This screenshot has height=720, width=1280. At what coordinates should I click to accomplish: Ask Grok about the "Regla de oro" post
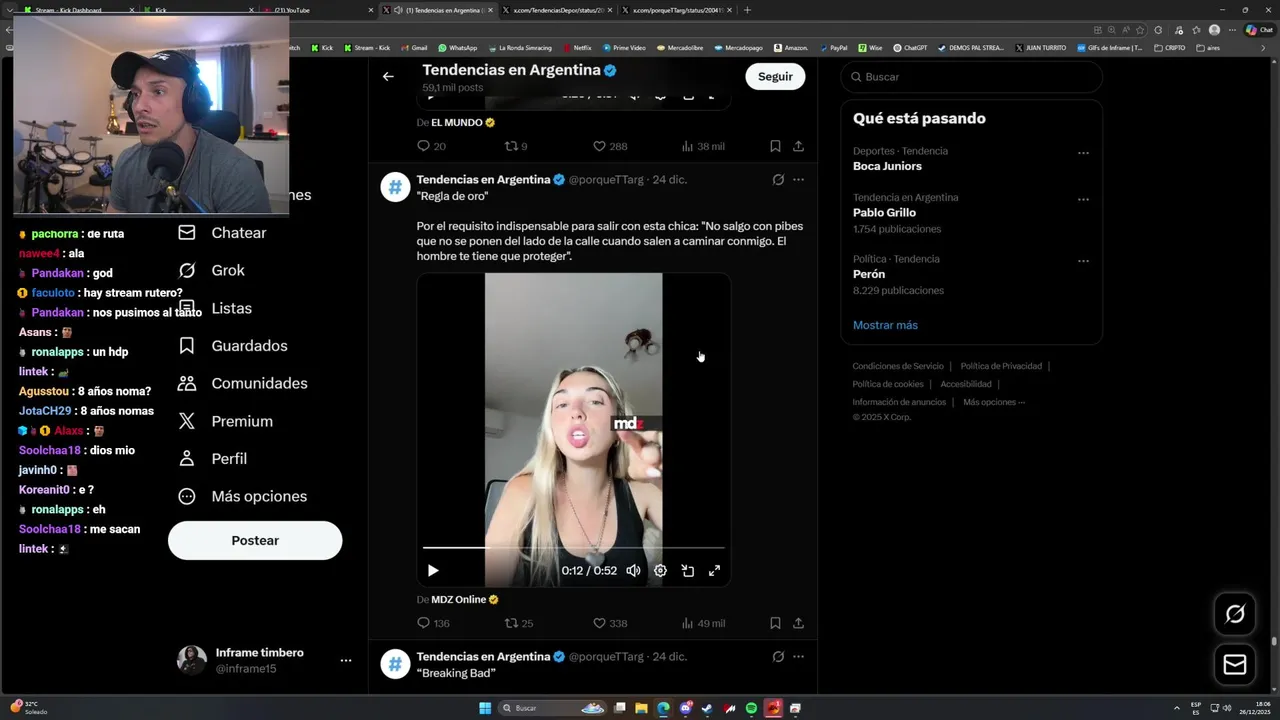(x=778, y=180)
